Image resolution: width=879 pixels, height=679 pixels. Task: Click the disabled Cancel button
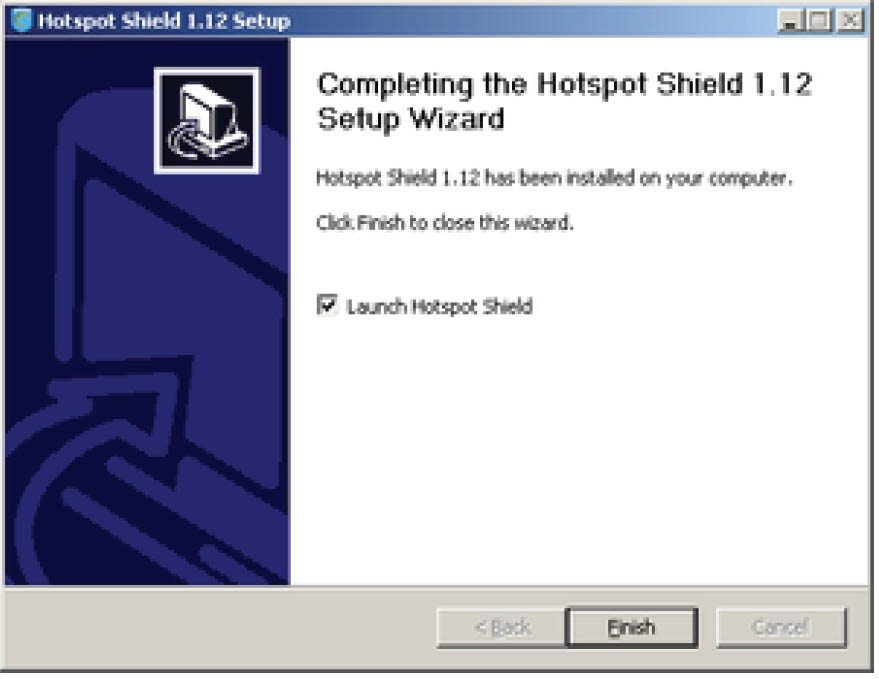781,627
